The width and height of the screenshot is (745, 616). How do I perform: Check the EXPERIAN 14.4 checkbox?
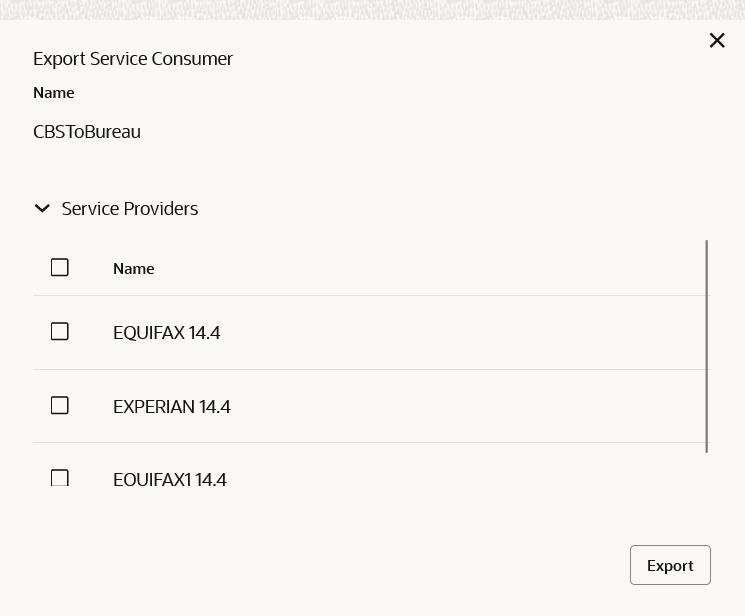(x=59, y=405)
